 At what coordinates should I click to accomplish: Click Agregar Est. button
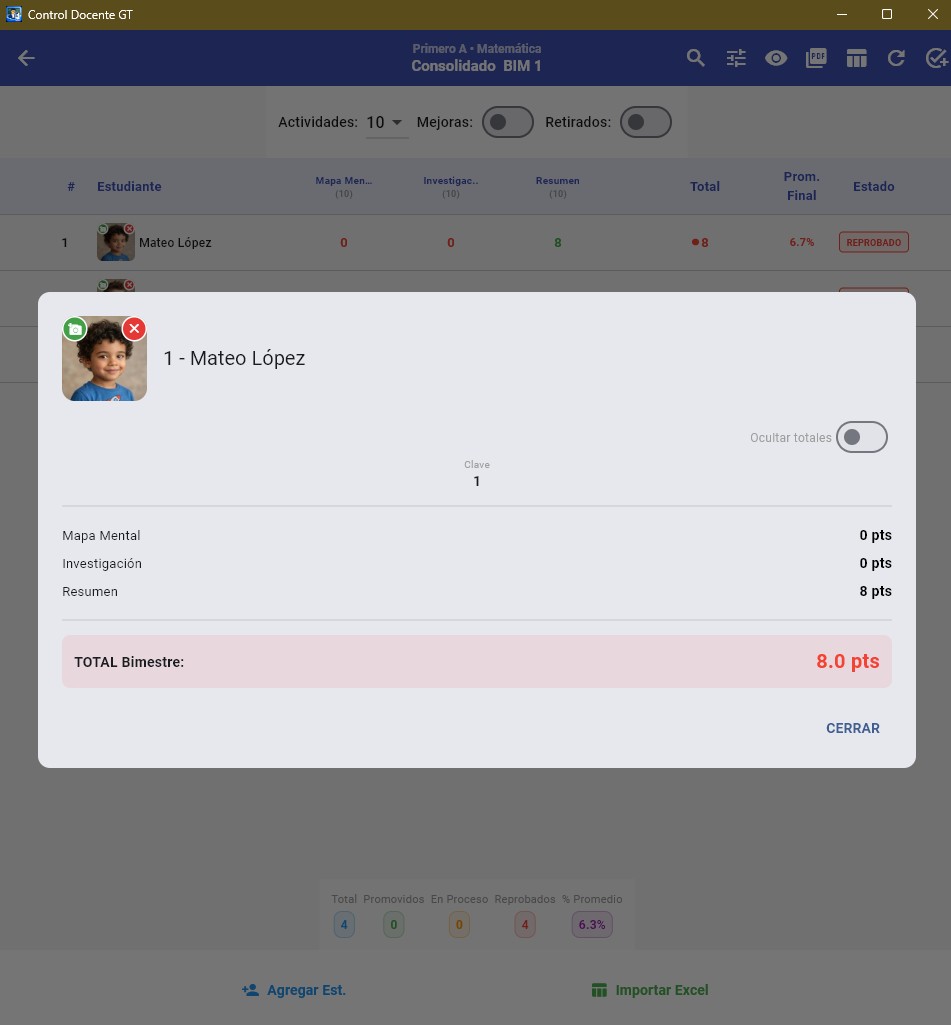coord(293,990)
